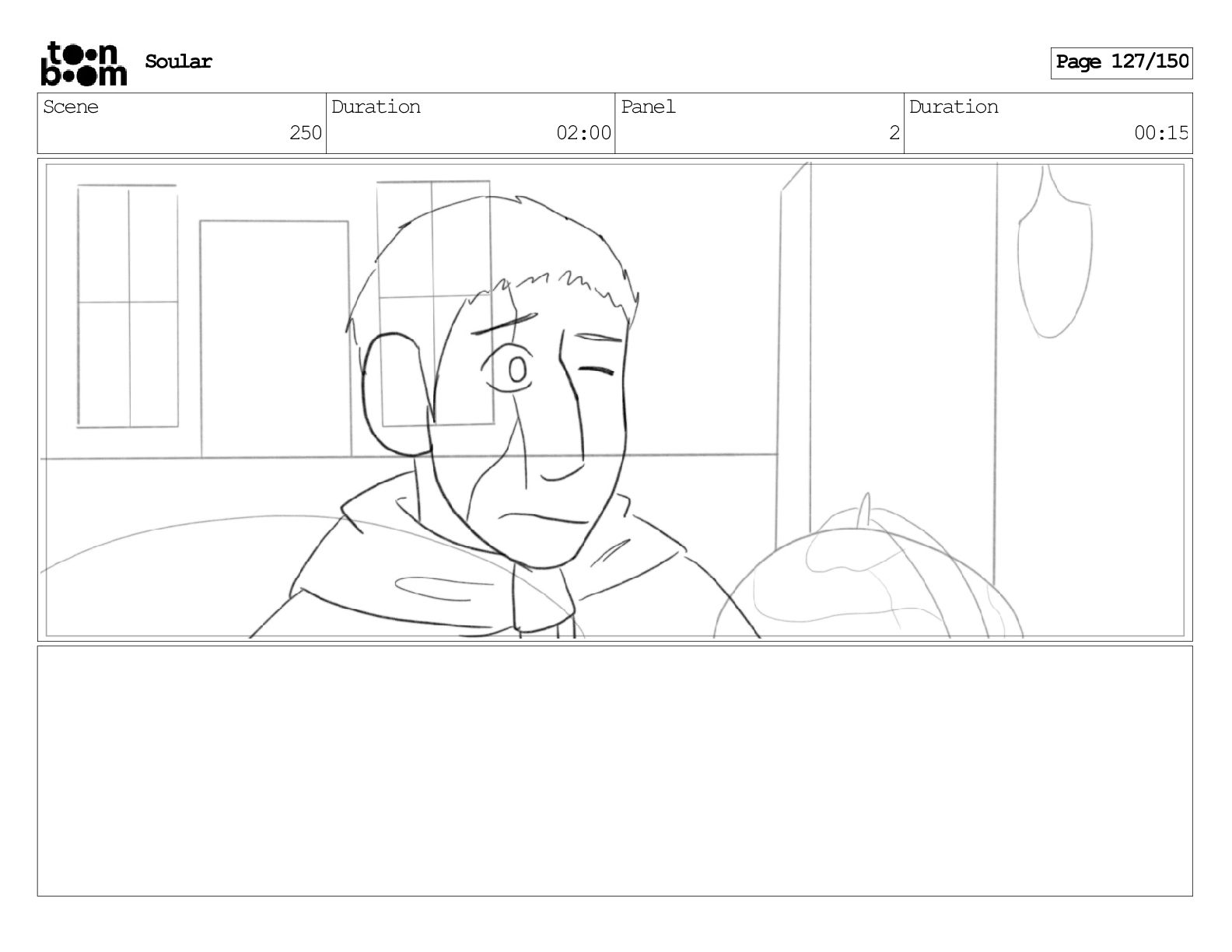Click the panel duration value '00:15'
The height and width of the screenshot is (952, 1232).
(1161, 133)
